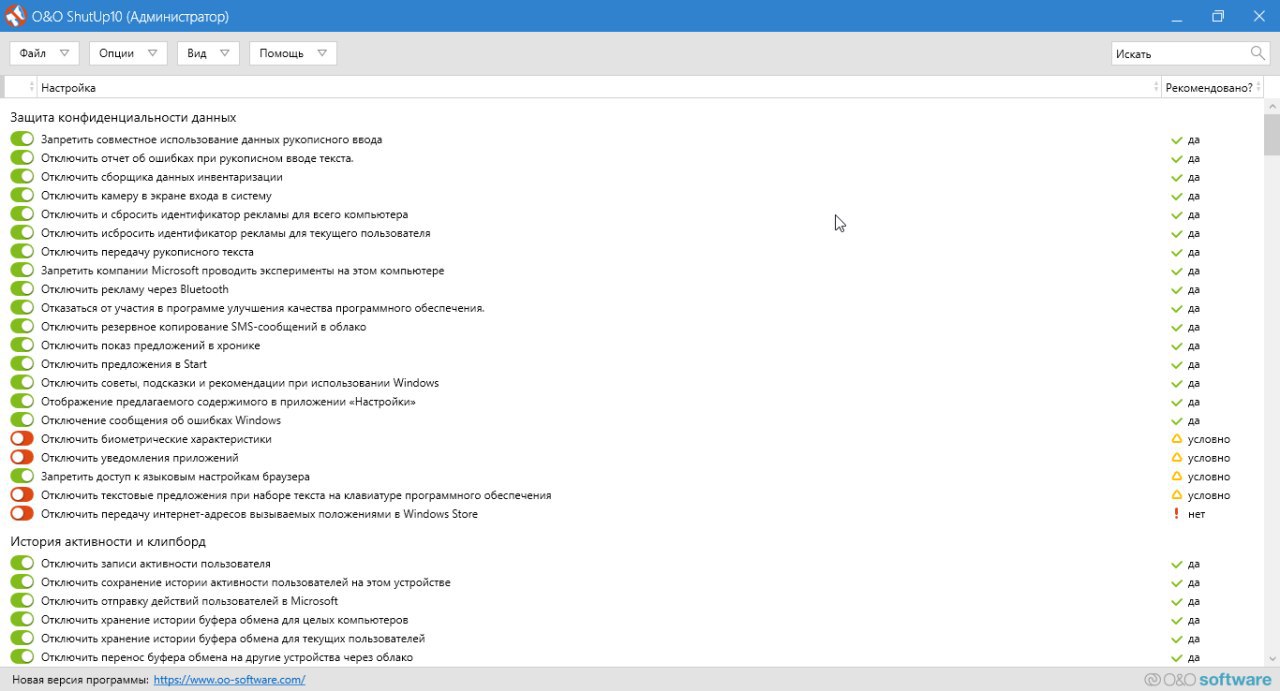Open the Помощь dropdown menu
Image resolution: width=1280 pixels, height=691 pixels.
point(292,53)
